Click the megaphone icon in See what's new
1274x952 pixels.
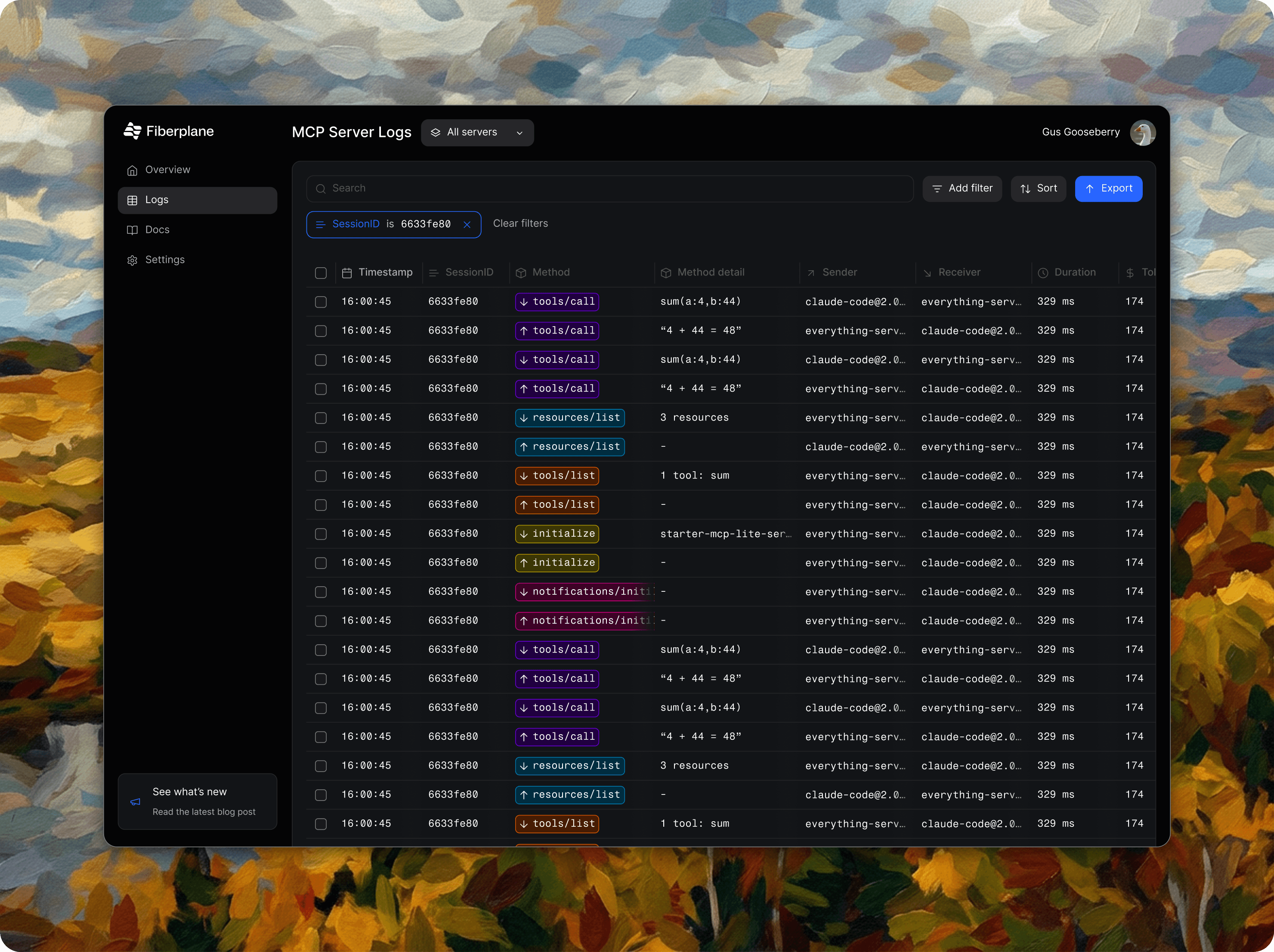(x=135, y=801)
